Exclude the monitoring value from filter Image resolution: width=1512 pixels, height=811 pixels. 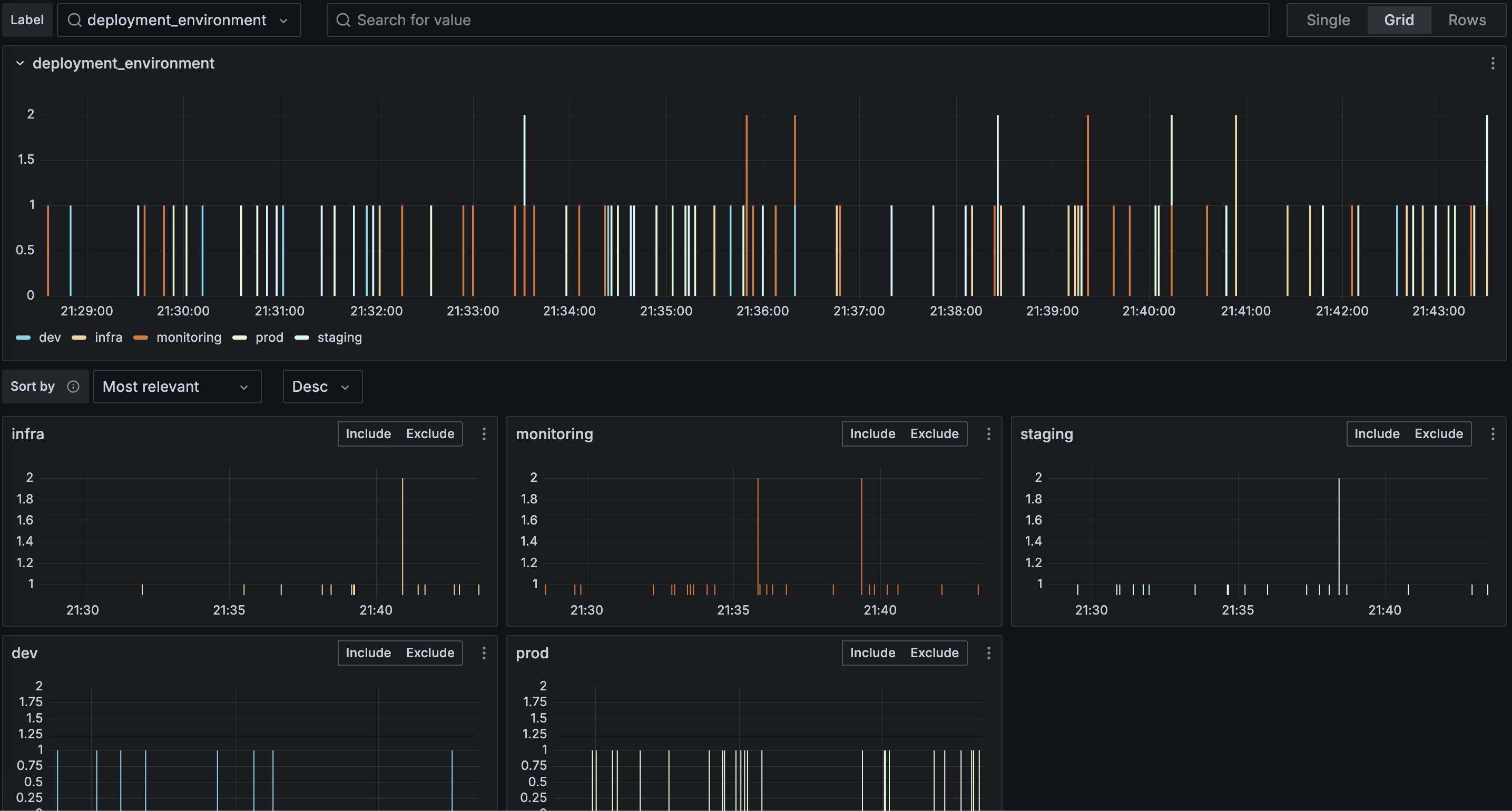934,433
